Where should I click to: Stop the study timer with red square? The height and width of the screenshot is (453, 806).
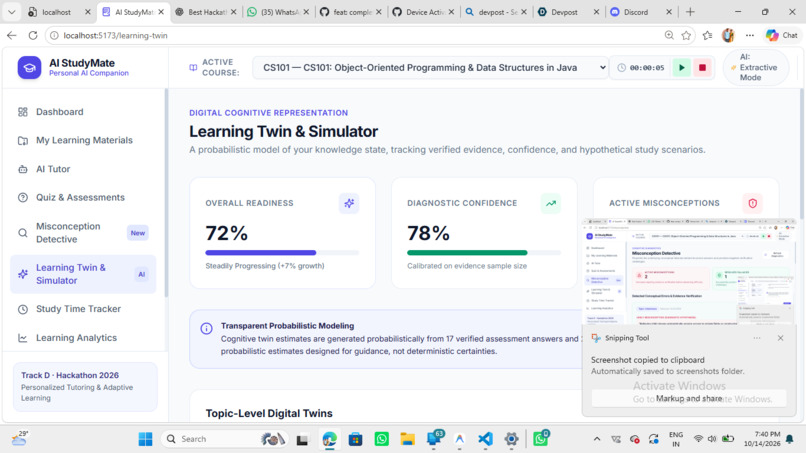tap(702, 67)
